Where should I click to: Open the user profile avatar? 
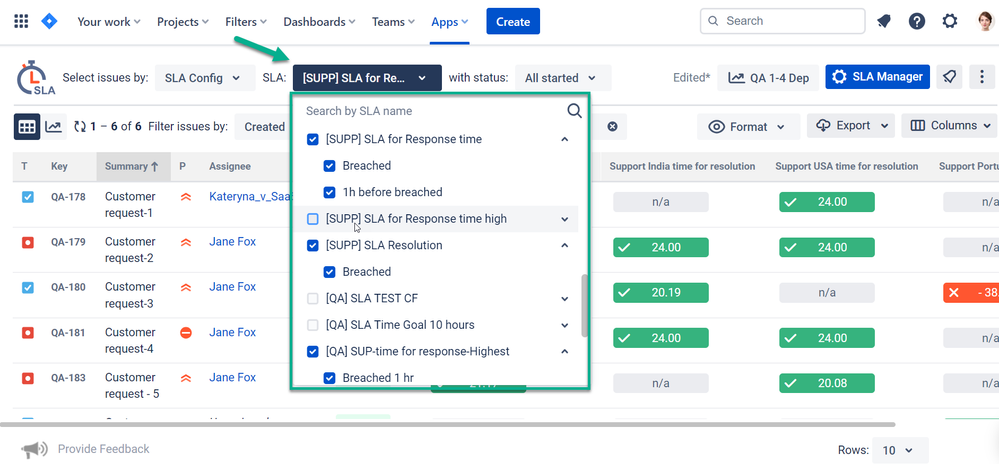pyautogui.click(x=986, y=22)
